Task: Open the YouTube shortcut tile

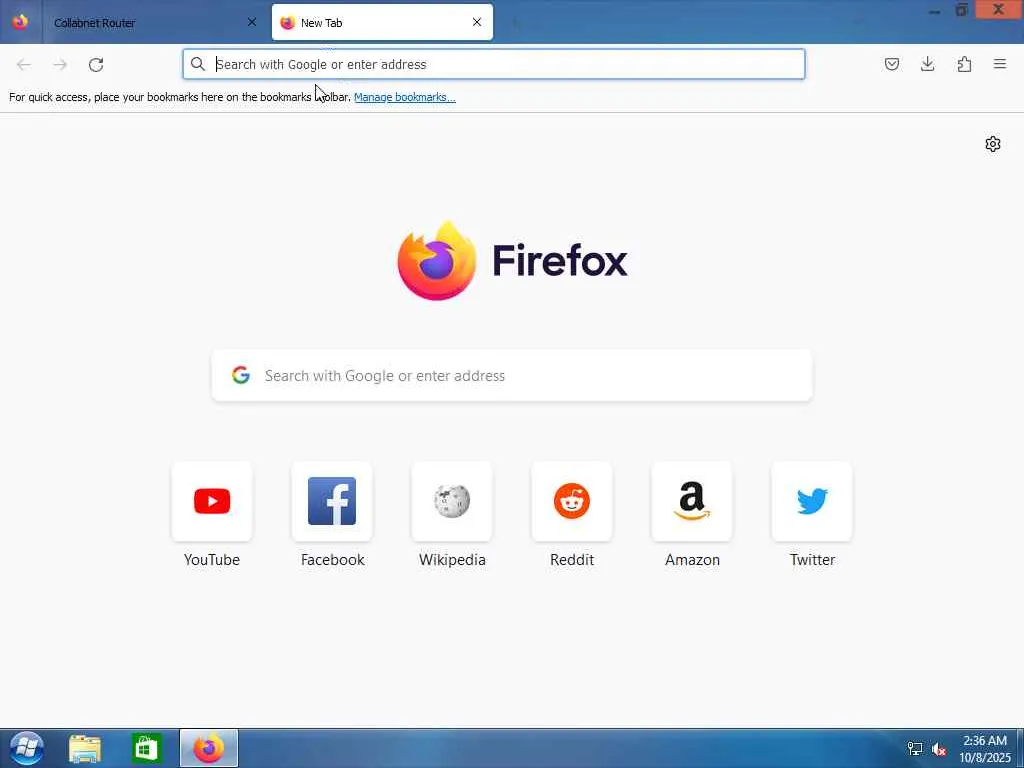Action: (x=212, y=501)
